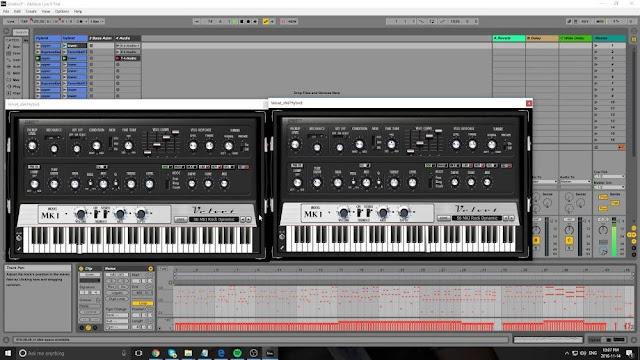
Task: Adjust the Master track volume fader
Action: point(613,237)
